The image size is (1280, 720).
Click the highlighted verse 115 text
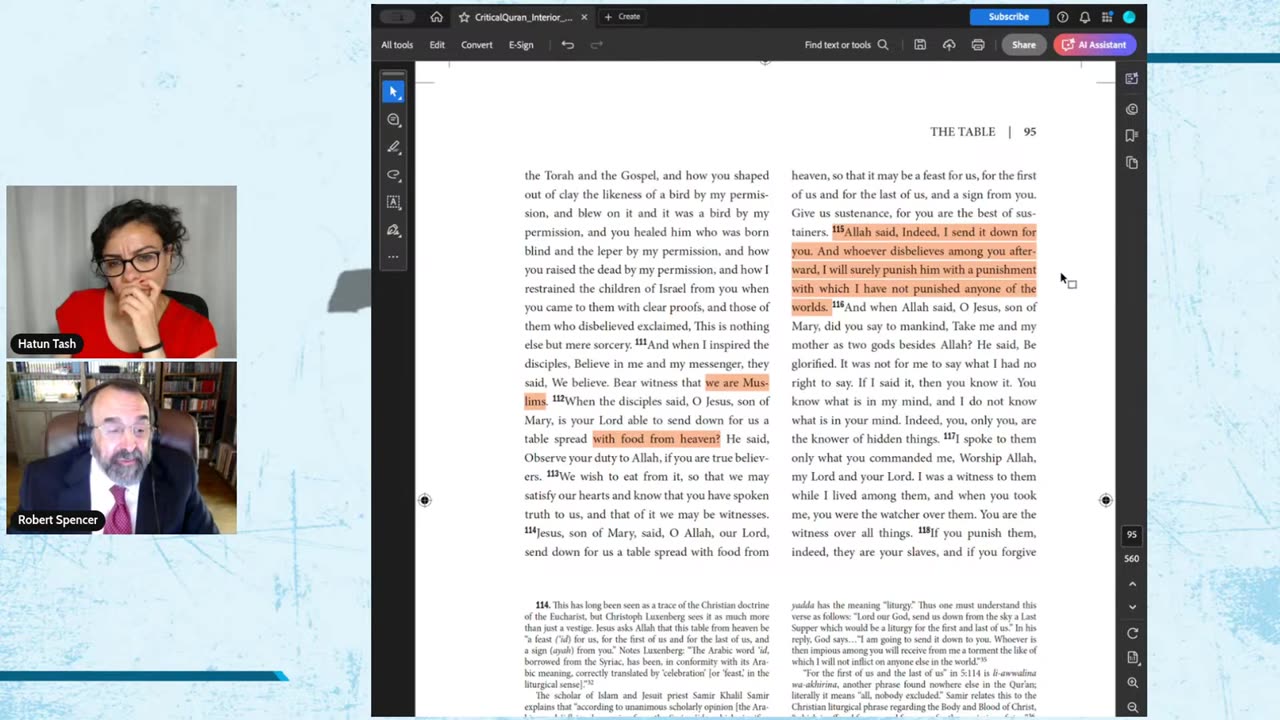(x=914, y=270)
